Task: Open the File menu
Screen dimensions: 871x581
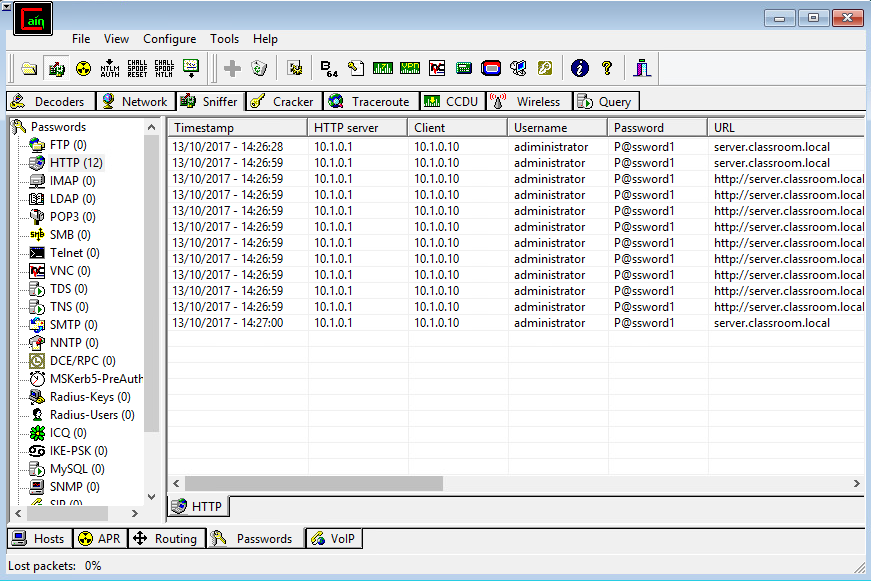Action: pos(81,39)
